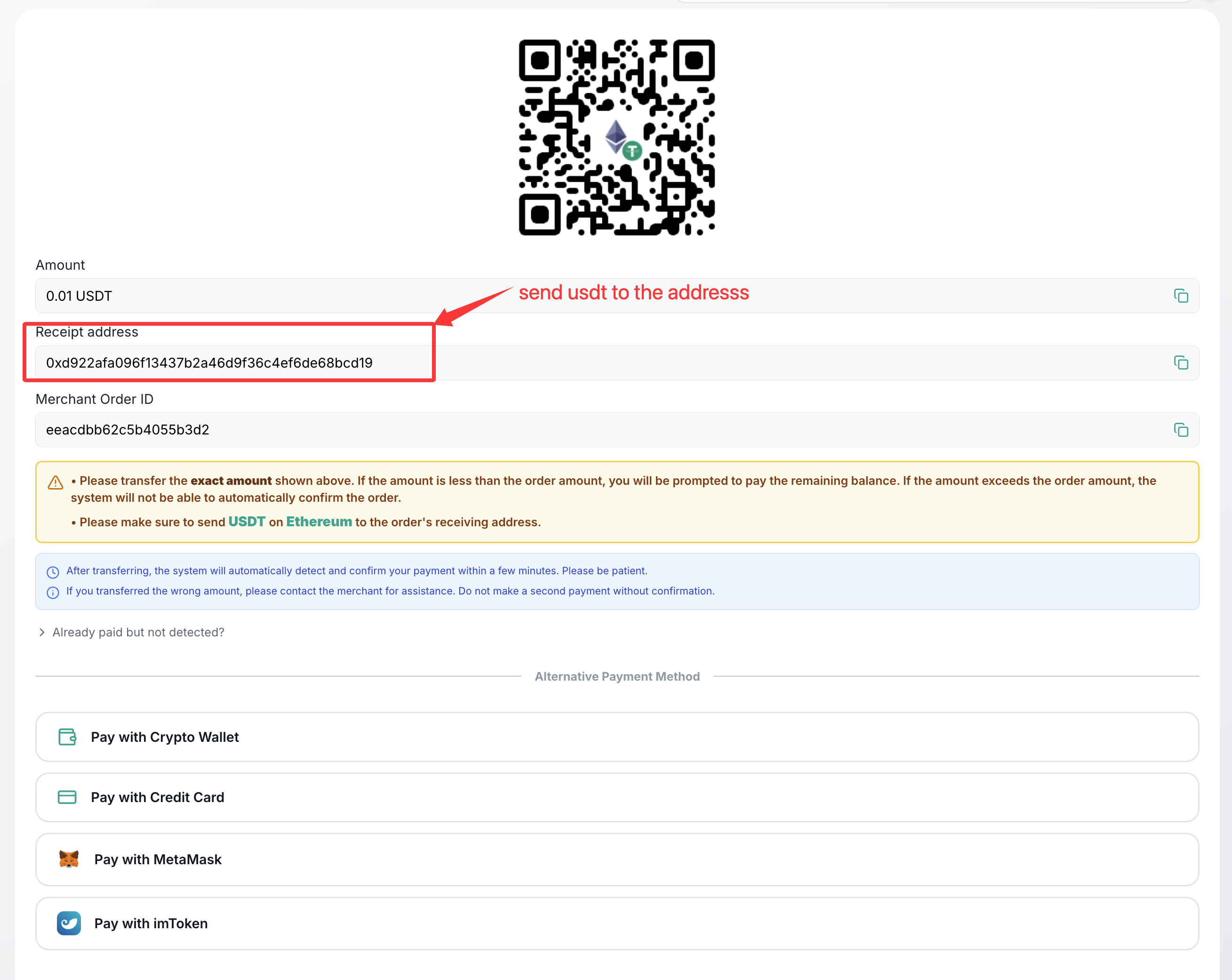The width and height of the screenshot is (1232, 980).
Task: Click the imToken logo icon
Action: 69,923
